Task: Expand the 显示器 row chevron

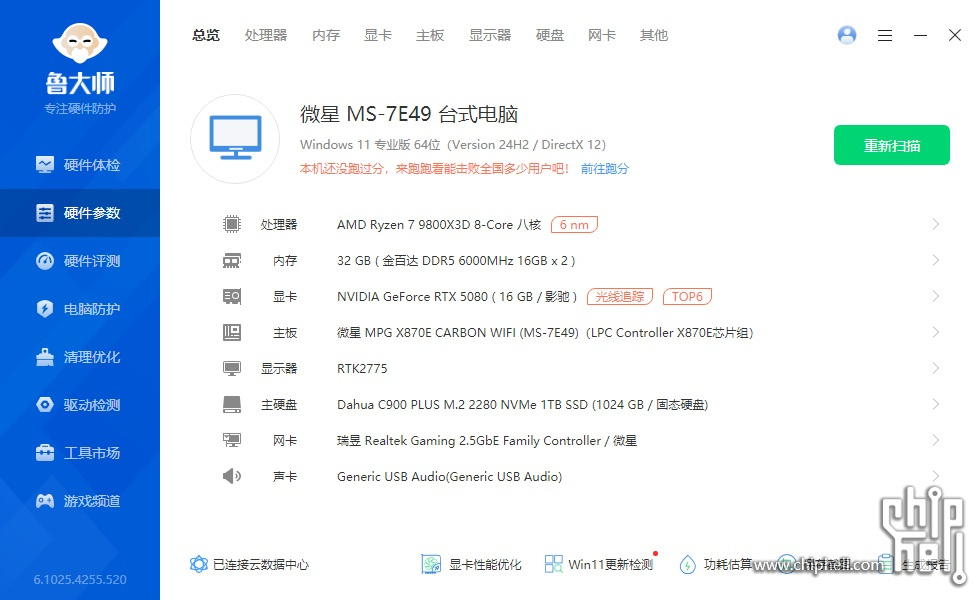Action: (x=936, y=368)
